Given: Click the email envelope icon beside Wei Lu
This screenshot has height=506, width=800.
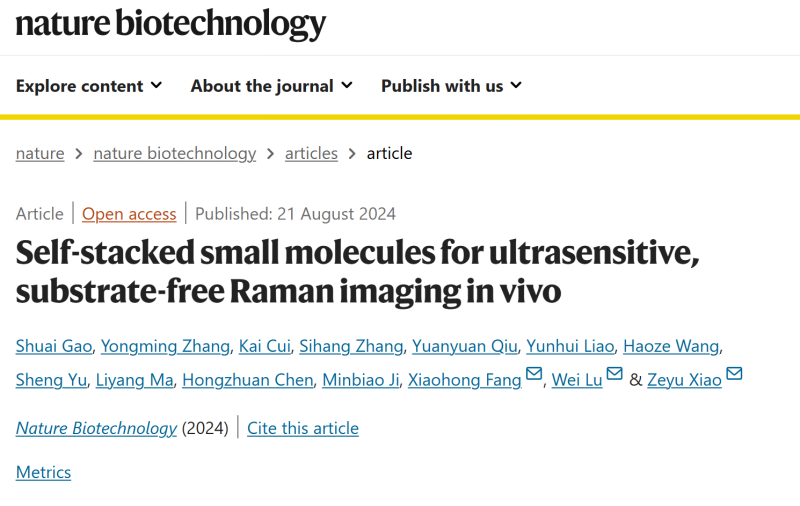Looking at the screenshot, I should click(x=614, y=374).
